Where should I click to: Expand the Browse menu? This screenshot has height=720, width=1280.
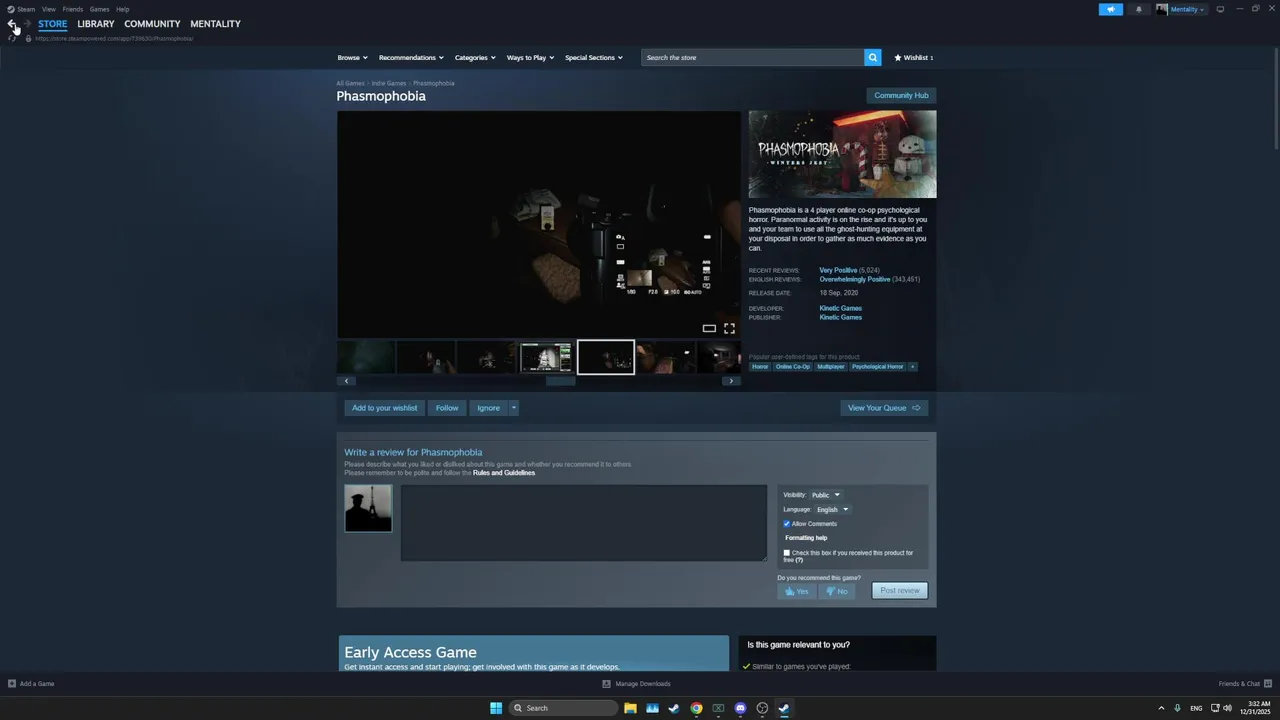(352, 57)
